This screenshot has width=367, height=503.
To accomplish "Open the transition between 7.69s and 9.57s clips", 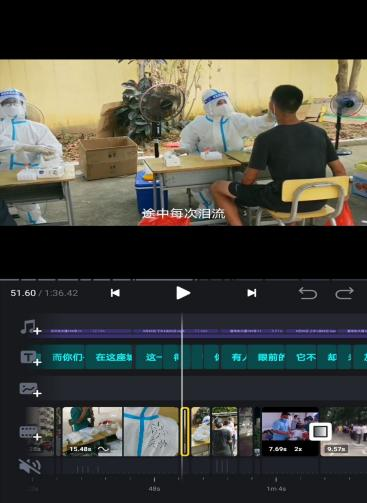I will (320, 432).
